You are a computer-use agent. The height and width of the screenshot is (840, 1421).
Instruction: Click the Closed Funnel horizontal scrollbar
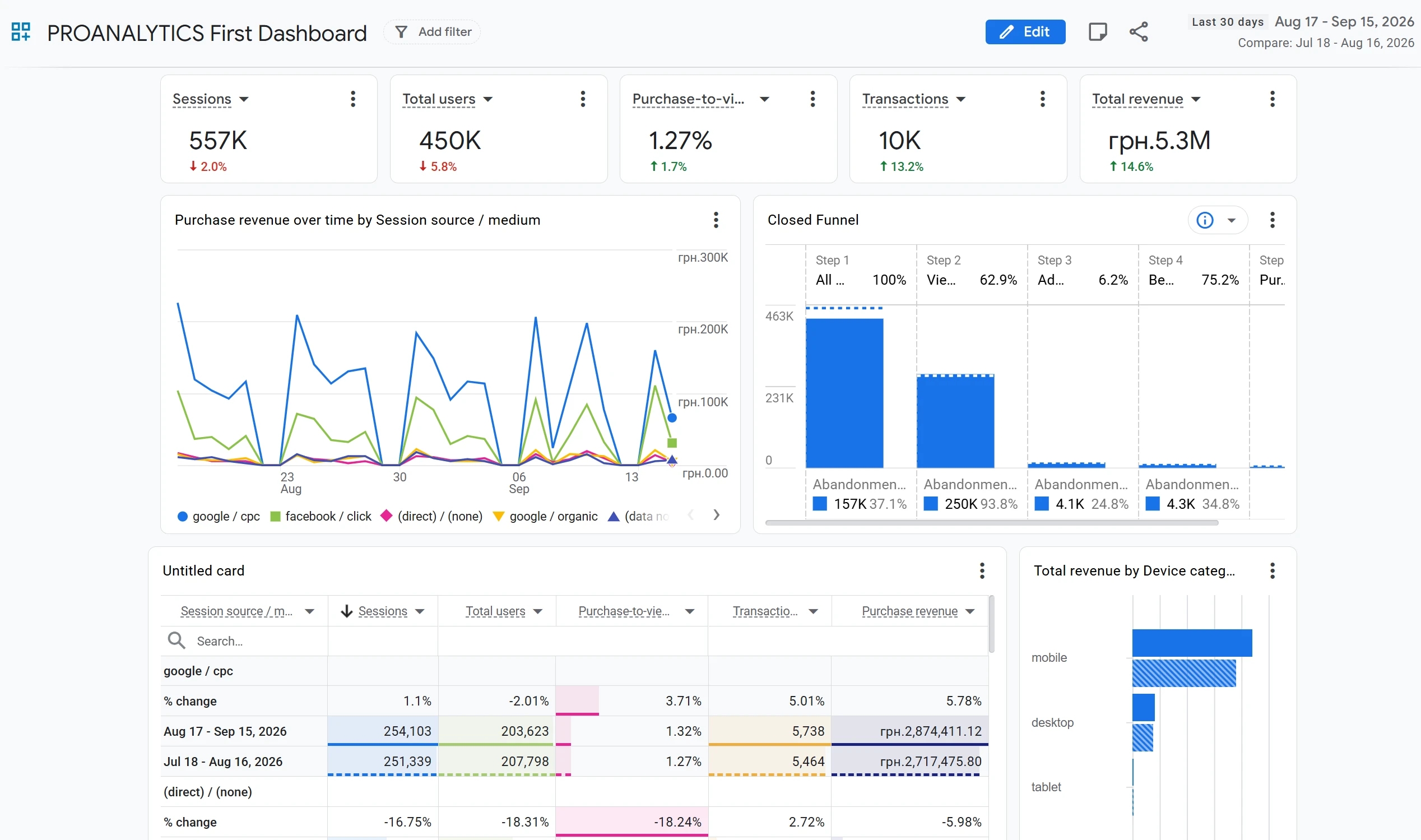tap(991, 523)
